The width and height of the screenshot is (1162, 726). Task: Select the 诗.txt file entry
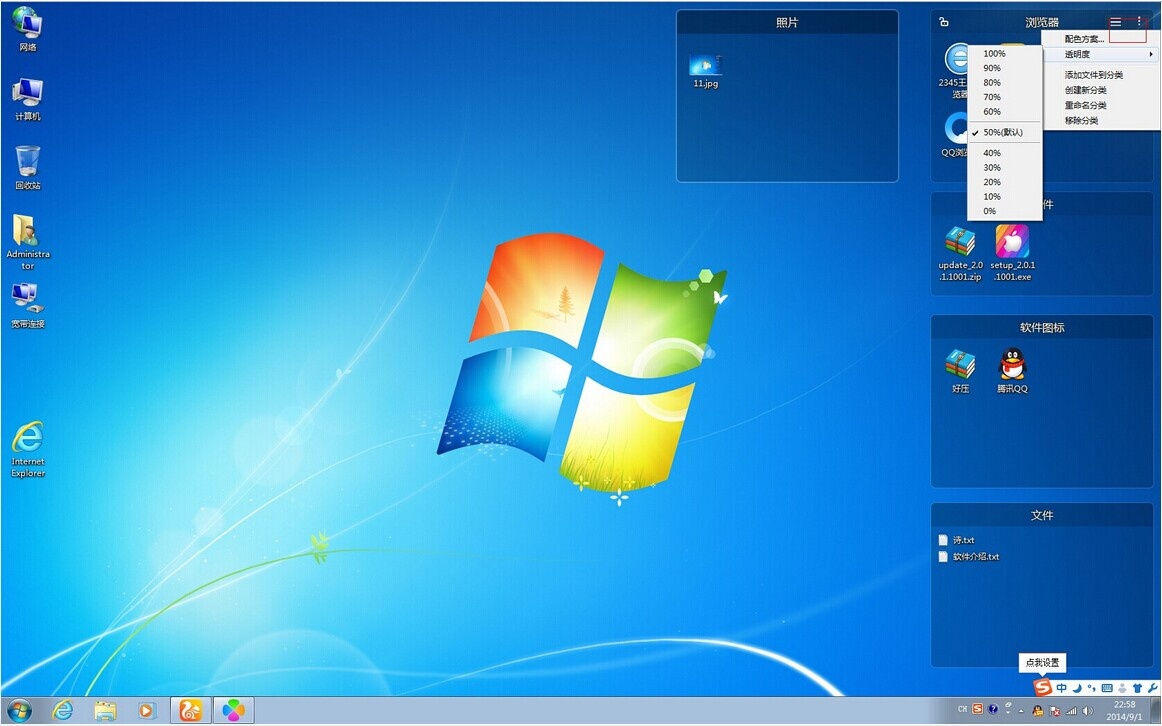pos(957,540)
